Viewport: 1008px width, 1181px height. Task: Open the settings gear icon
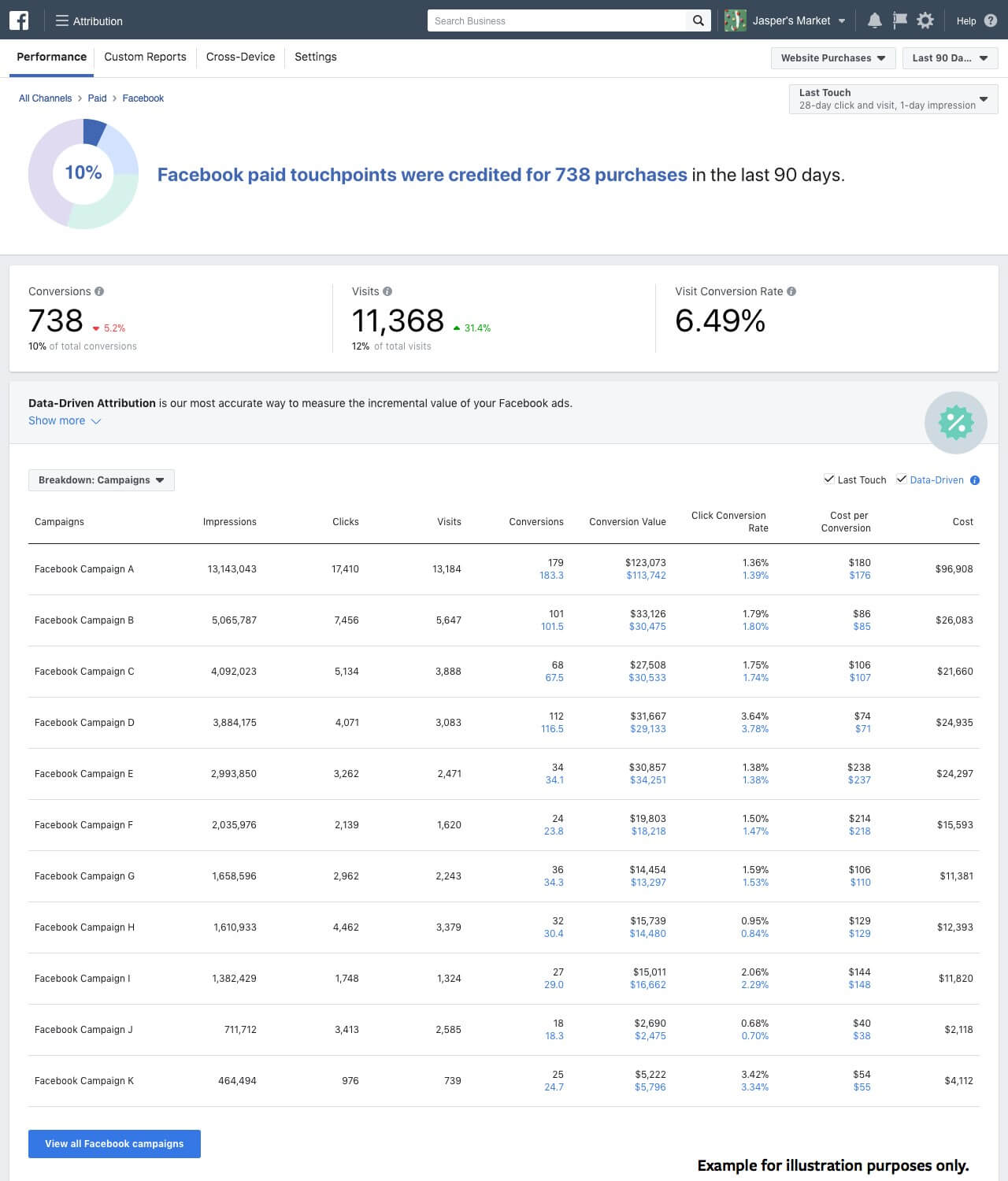[925, 21]
